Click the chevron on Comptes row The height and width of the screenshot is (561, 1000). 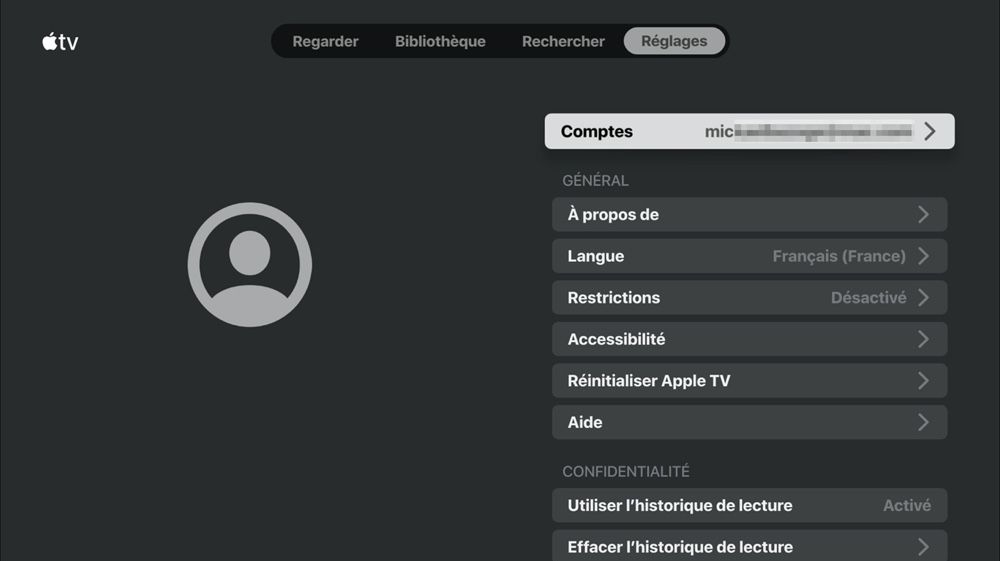[930, 131]
